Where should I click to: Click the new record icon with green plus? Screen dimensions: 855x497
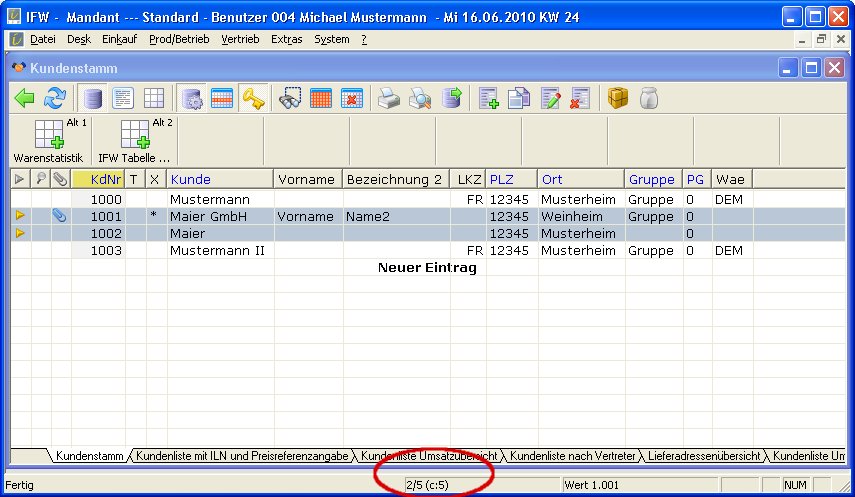coord(489,98)
